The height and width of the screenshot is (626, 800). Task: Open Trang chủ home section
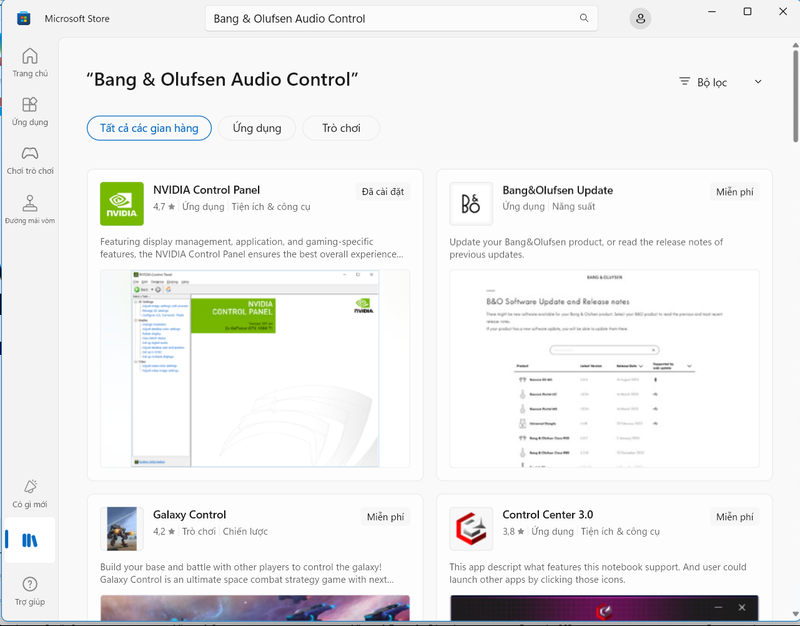[x=30, y=62]
